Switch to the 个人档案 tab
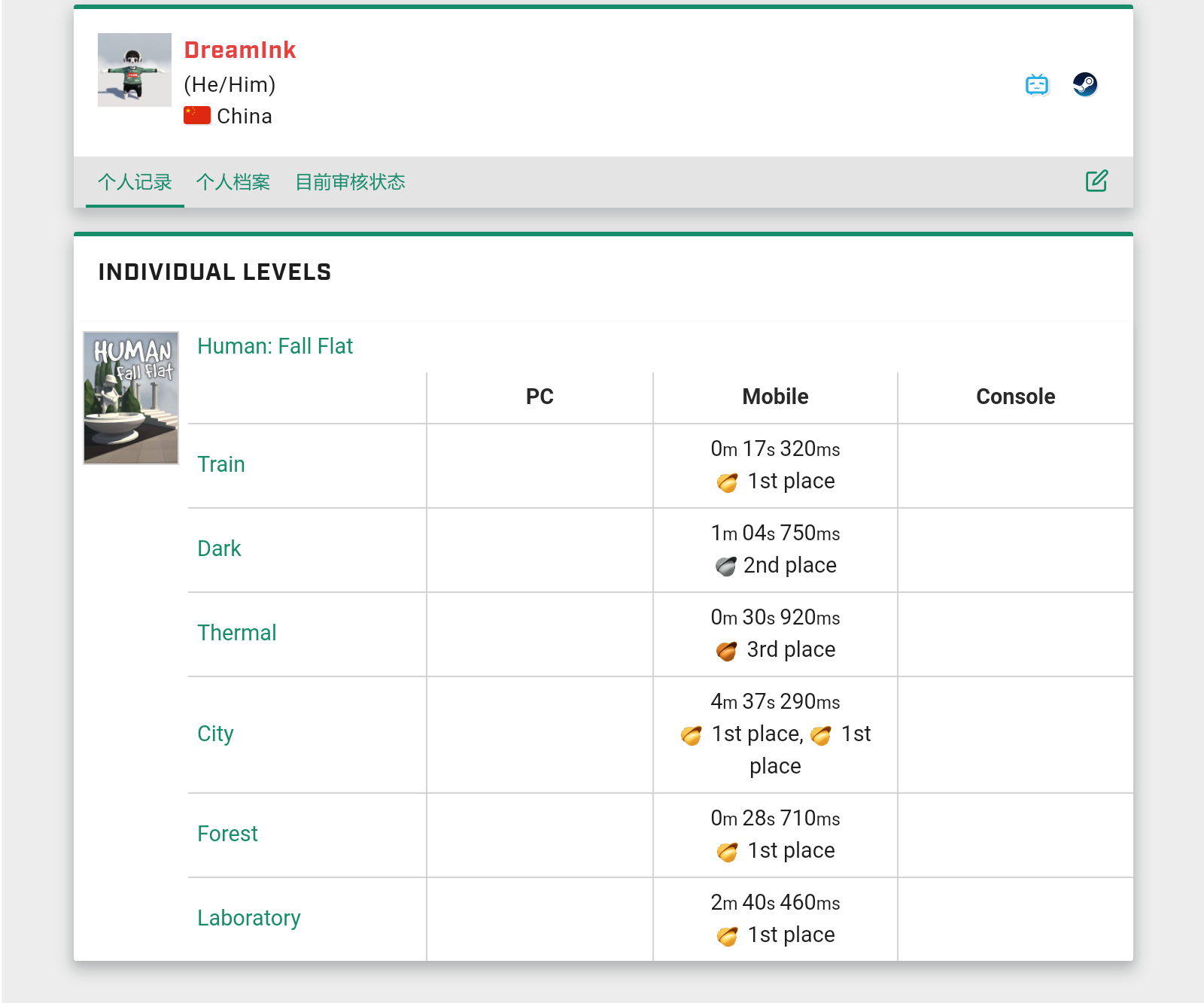Viewport: 1204px width, 1003px height. (x=233, y=182)
